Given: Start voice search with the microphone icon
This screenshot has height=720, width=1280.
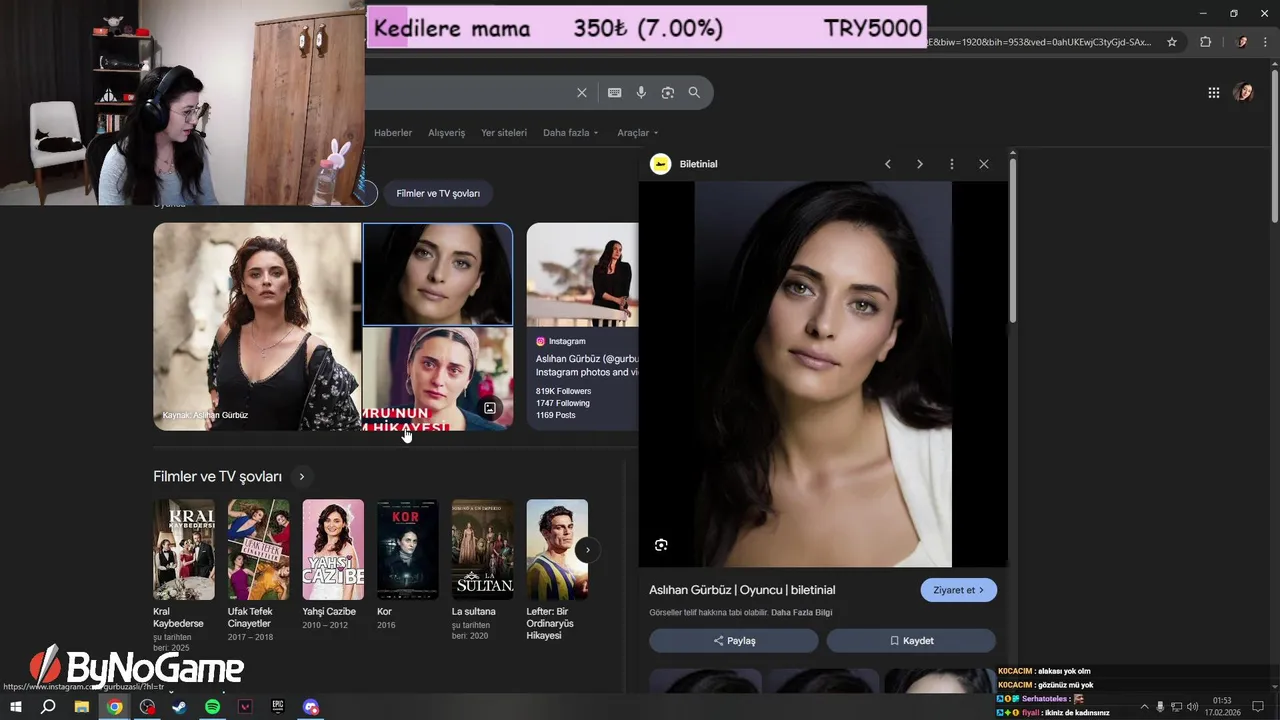Looking at the screenshot, I should point(641,93).
